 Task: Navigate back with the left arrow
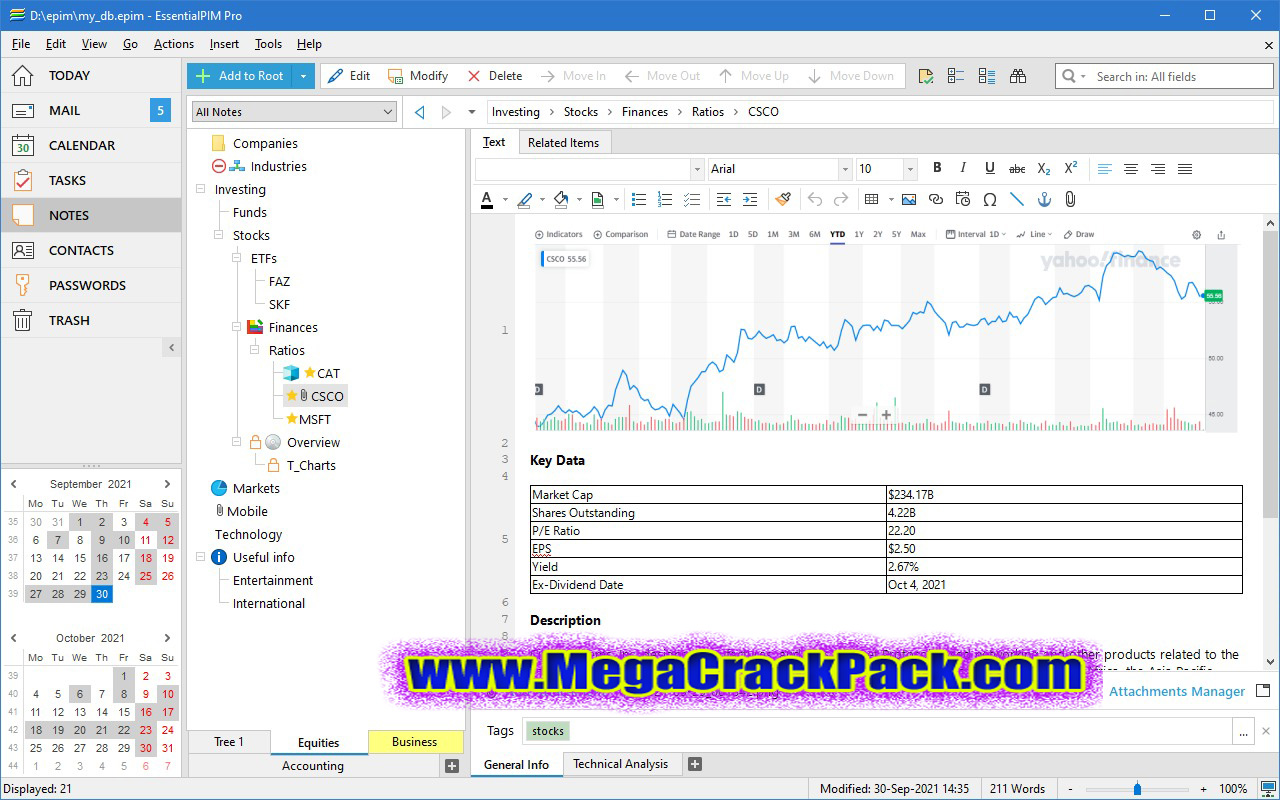tap(419, 112)
